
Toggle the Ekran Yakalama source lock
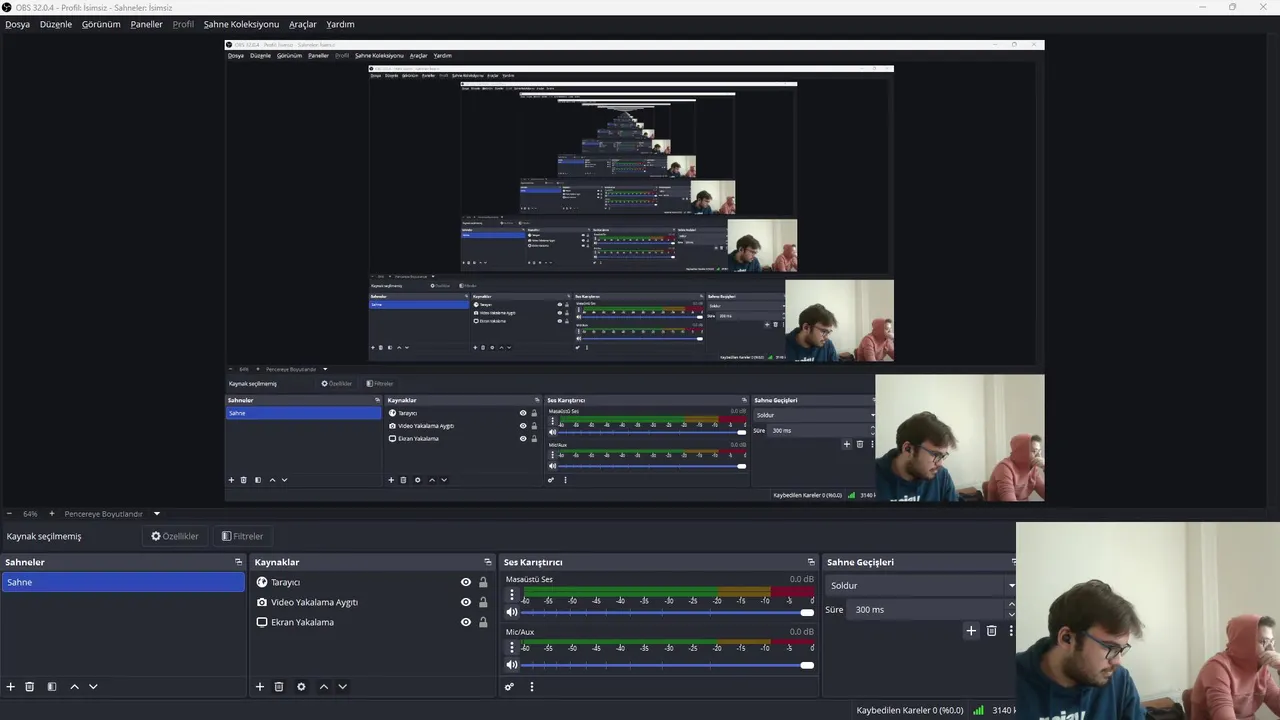(483, 622)
